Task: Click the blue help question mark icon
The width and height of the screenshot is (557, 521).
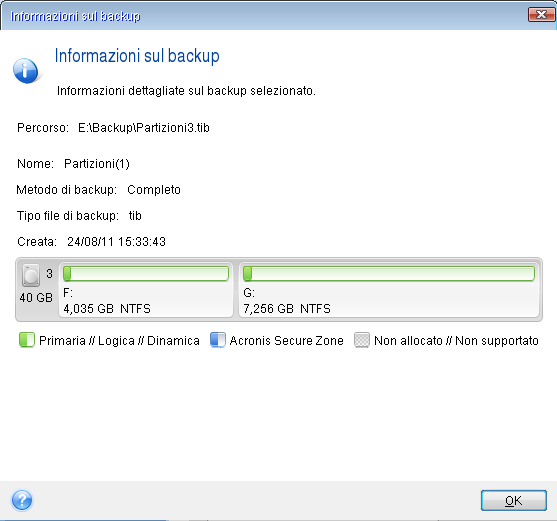Action: [22, 500]
